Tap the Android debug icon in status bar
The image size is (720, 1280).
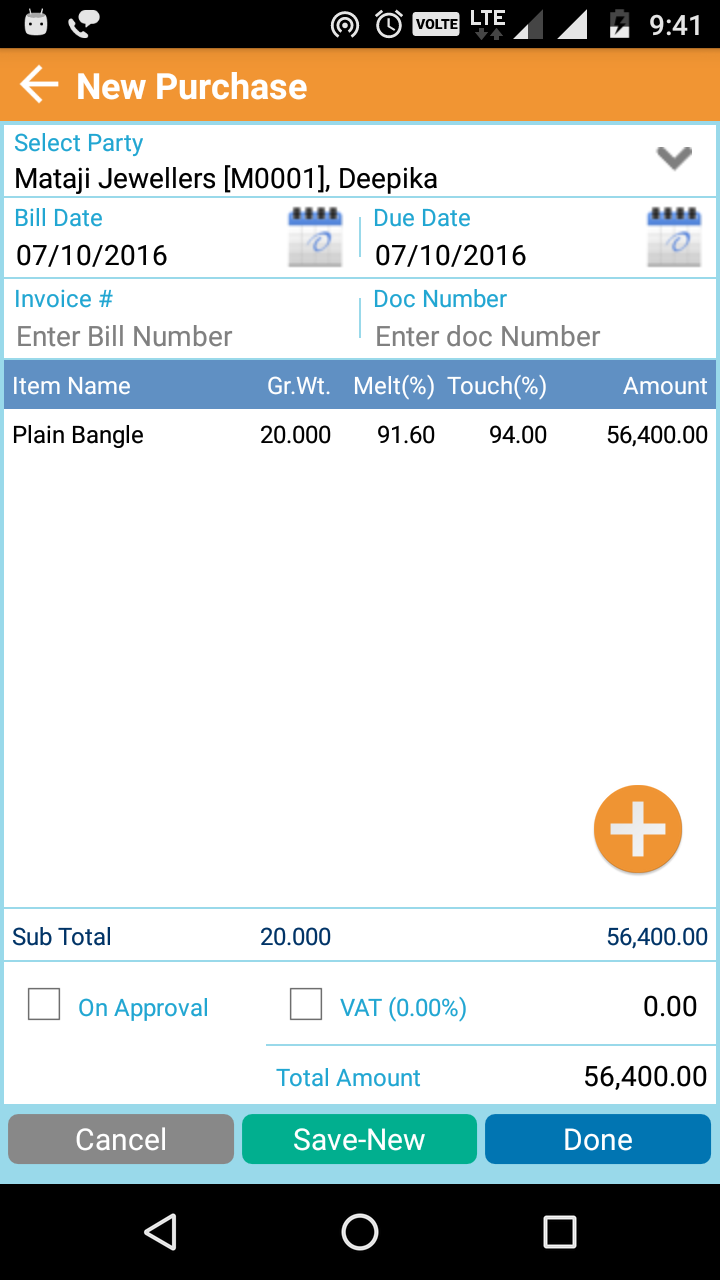point(36,24)
